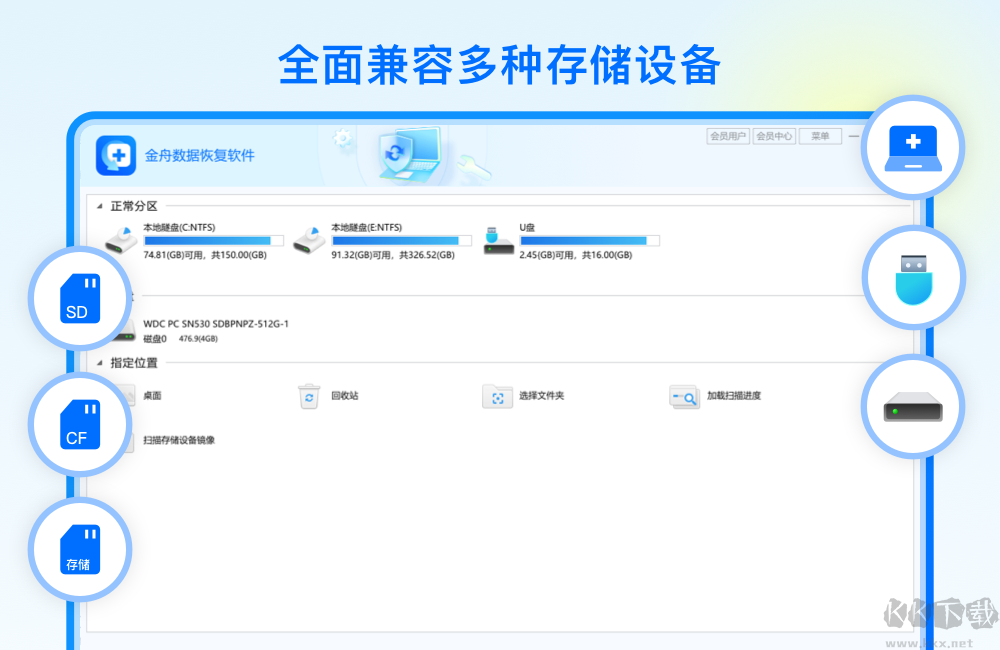Open the 菜单 menu
This screenshot has width=1000, height=650.
pos(819,135)
